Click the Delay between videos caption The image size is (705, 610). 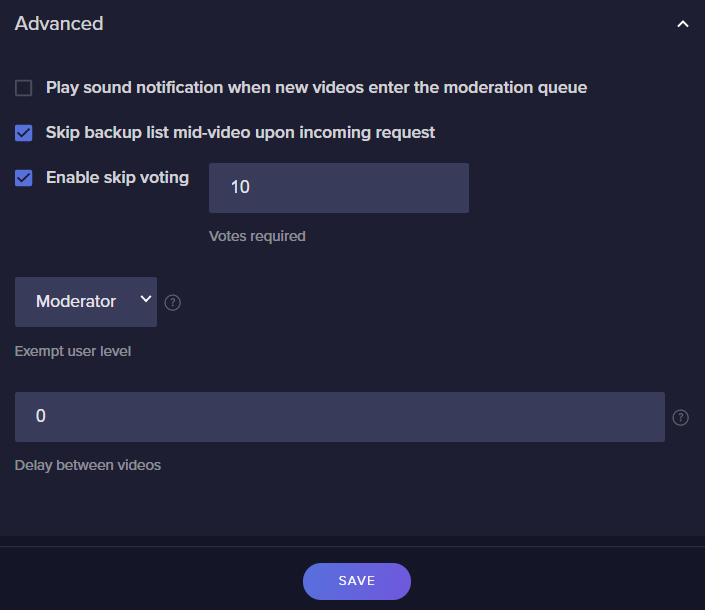(x=88, y=465)
